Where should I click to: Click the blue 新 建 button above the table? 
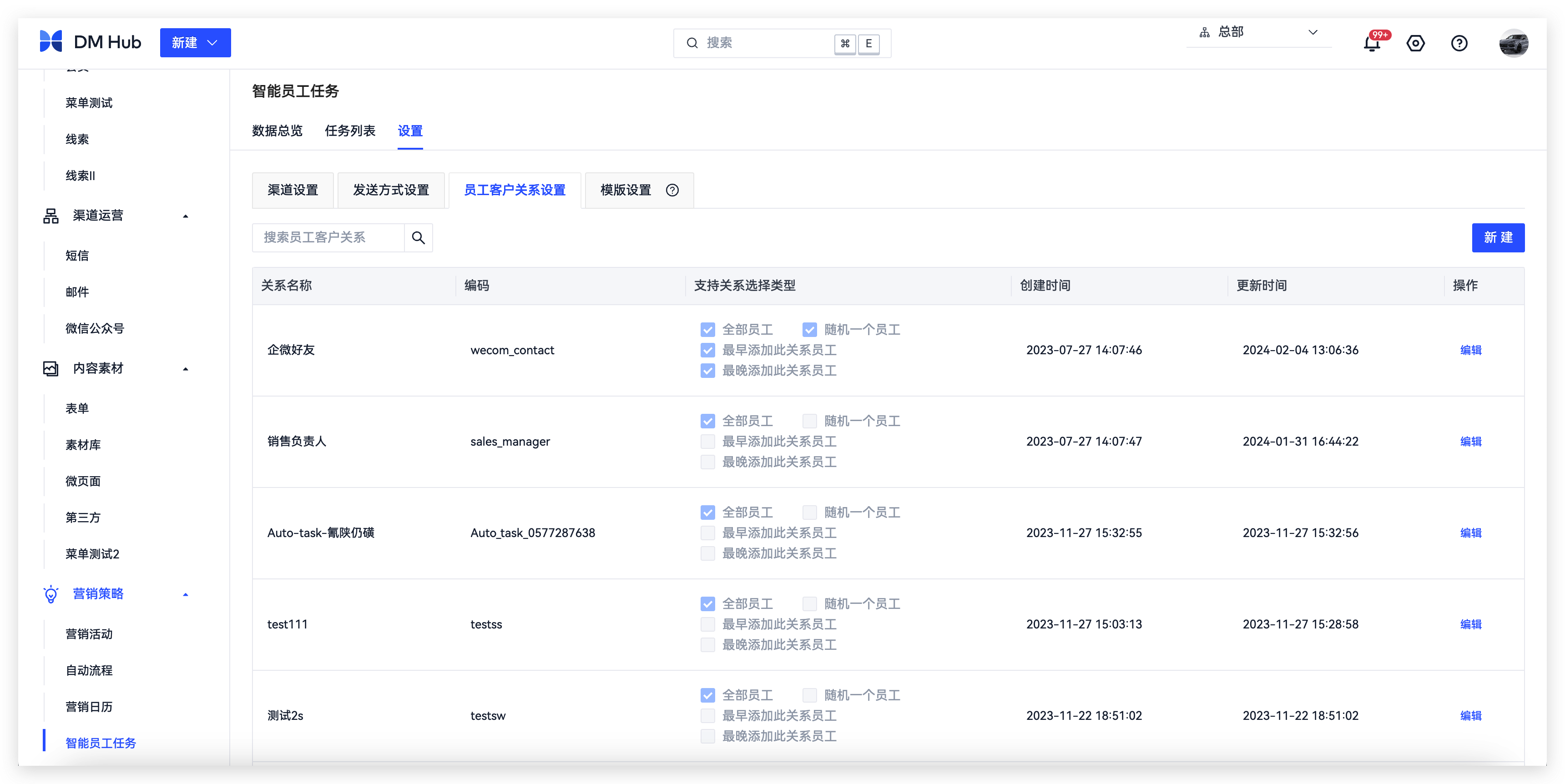pyautogui.click(x=1498, y=237)
